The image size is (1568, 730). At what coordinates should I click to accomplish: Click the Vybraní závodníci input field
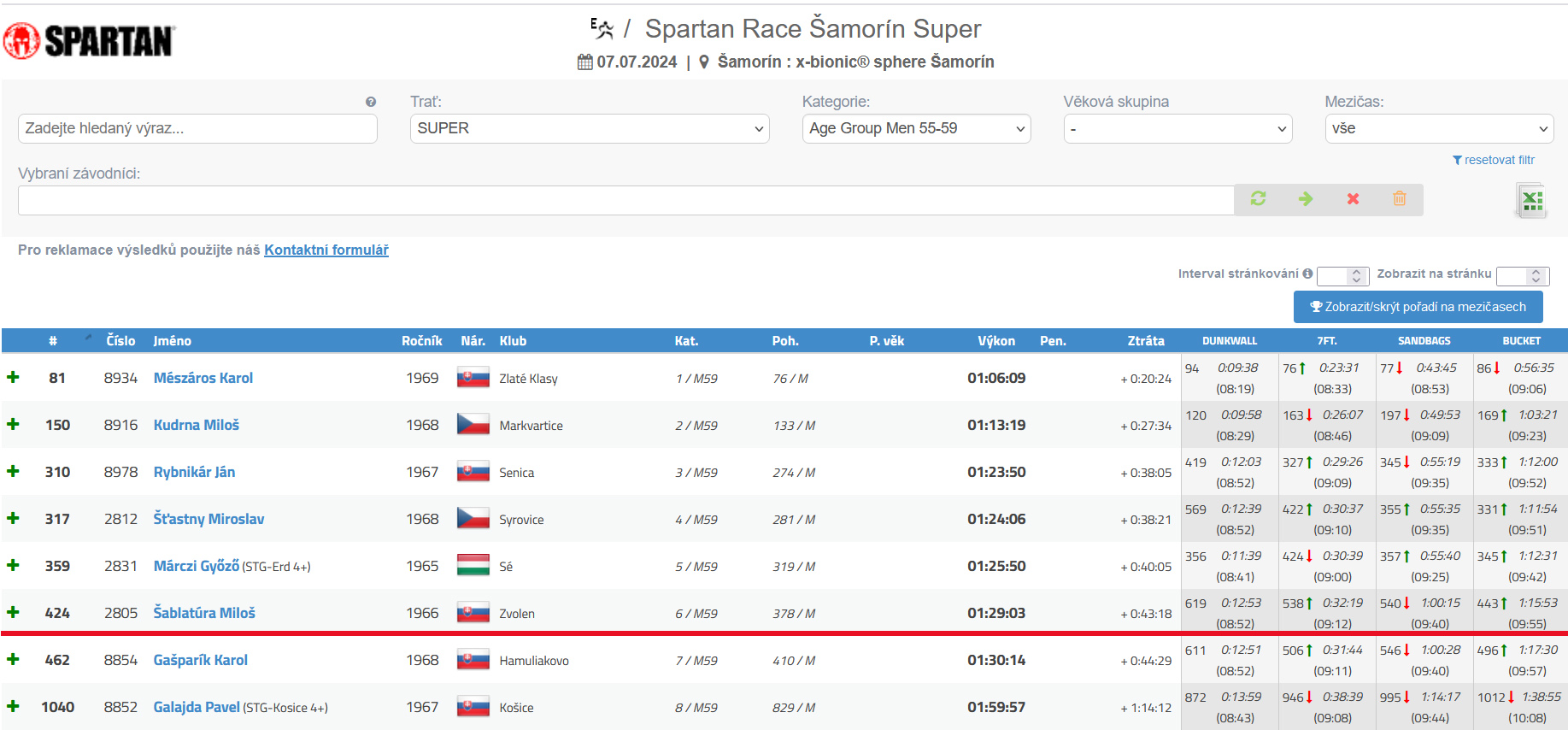(x=625, y=200)
